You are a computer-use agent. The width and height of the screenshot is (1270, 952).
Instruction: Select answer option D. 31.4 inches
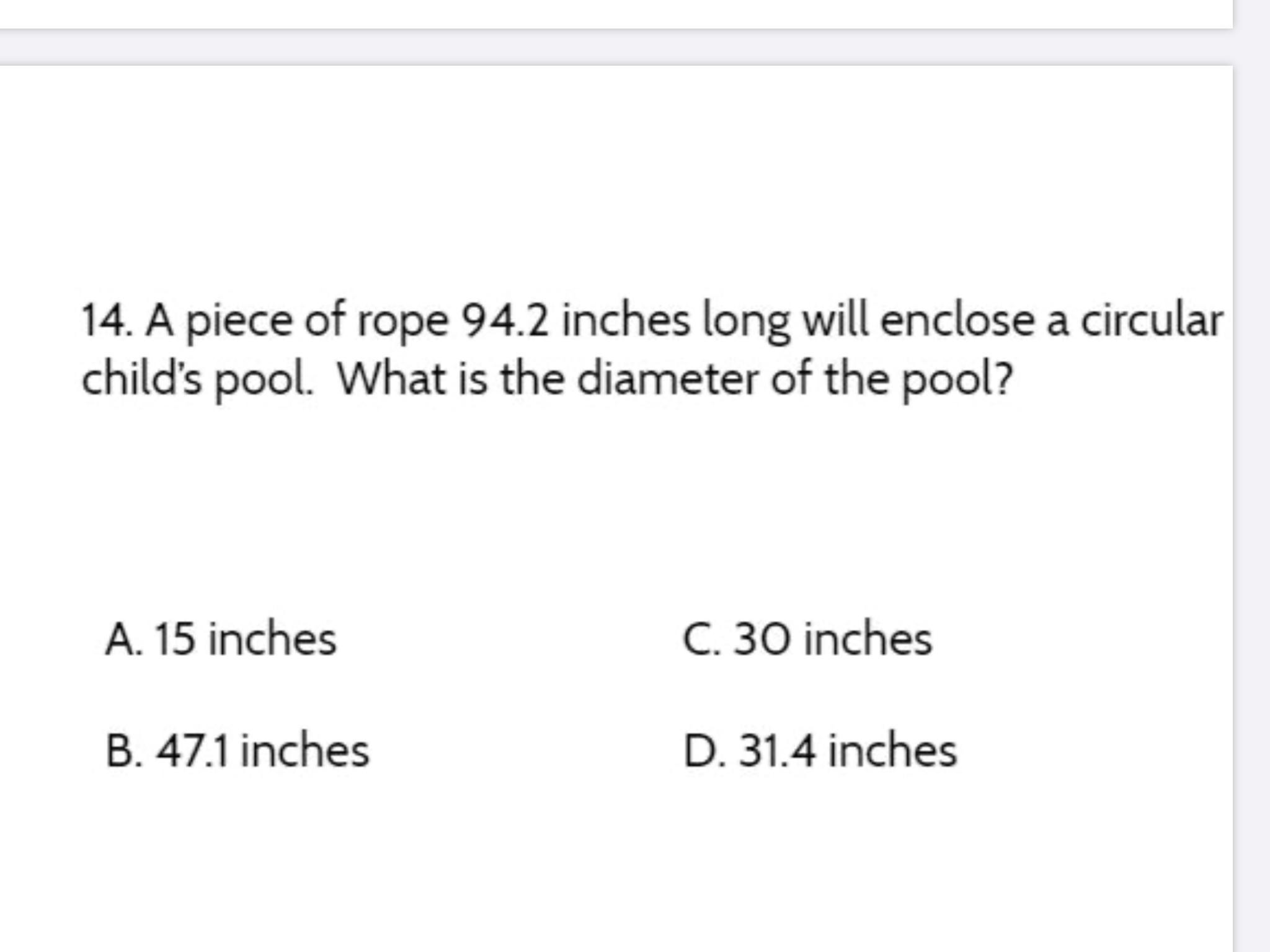tap(820, 751)
